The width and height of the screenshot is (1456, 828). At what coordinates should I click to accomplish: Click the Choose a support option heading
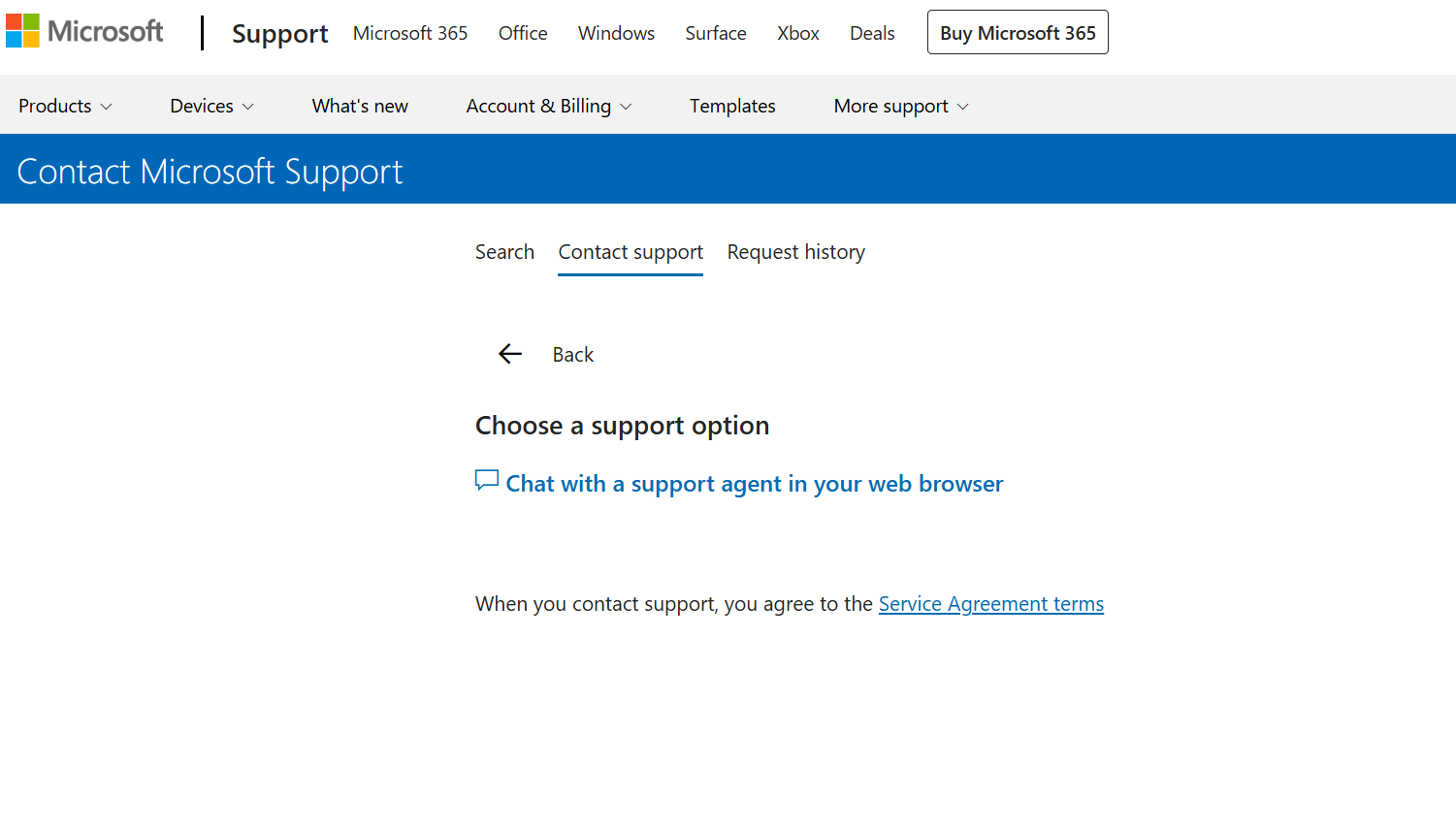click(622, 426)
